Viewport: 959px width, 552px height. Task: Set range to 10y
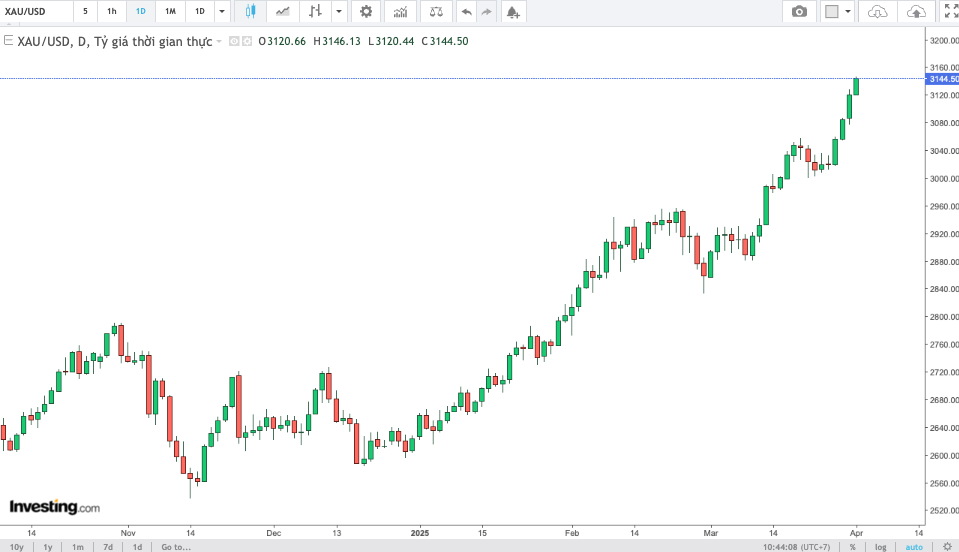17,546
